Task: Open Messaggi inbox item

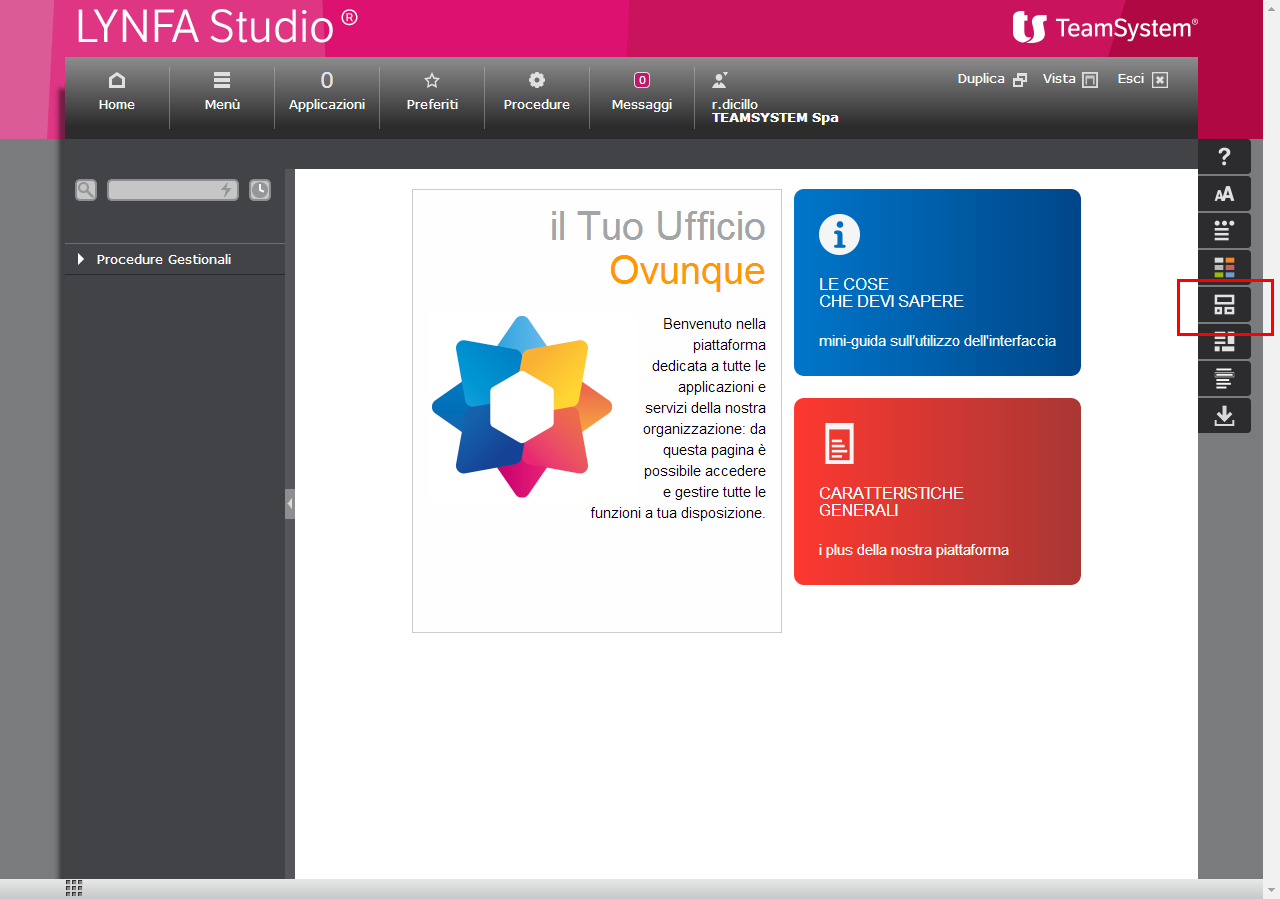Action: (642, 92)
